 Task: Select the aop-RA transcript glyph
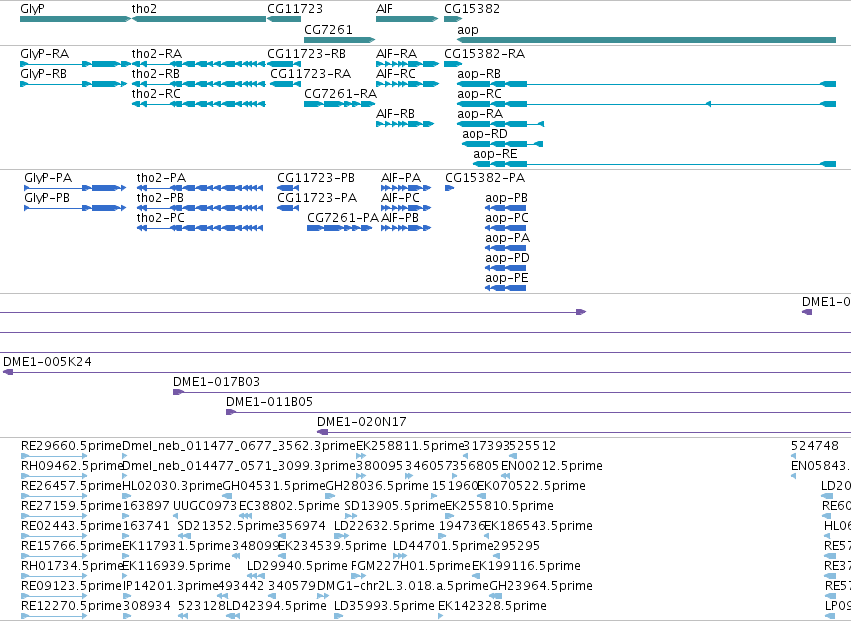pos(500,124)
